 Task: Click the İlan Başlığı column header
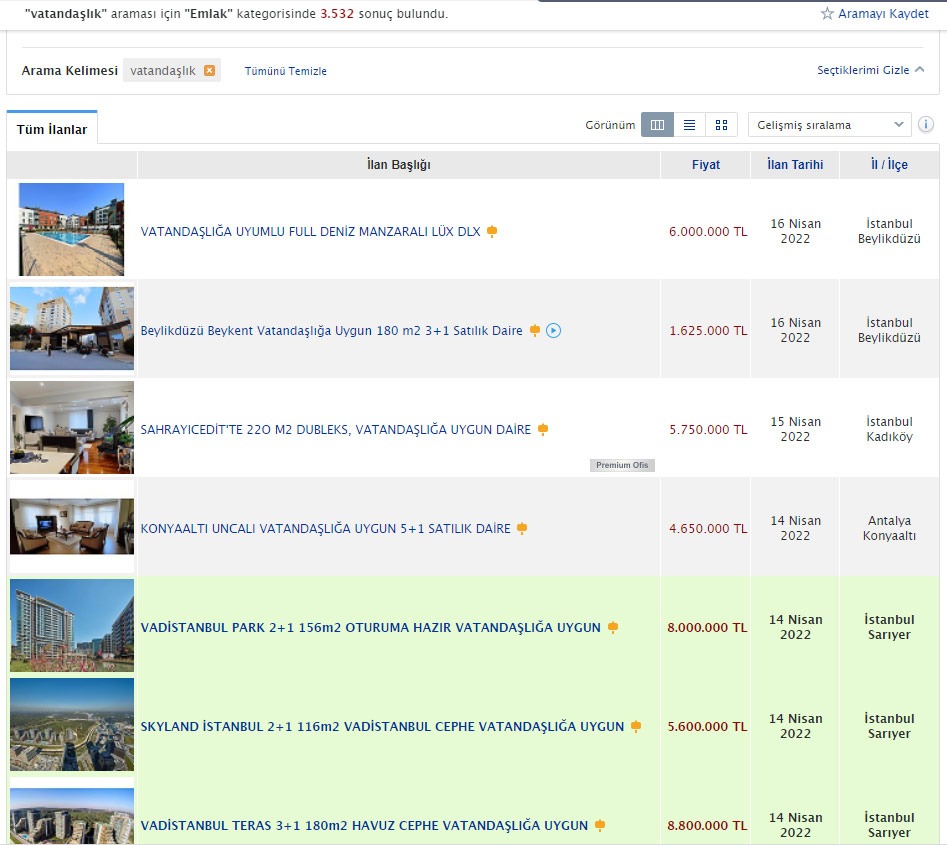399,164
